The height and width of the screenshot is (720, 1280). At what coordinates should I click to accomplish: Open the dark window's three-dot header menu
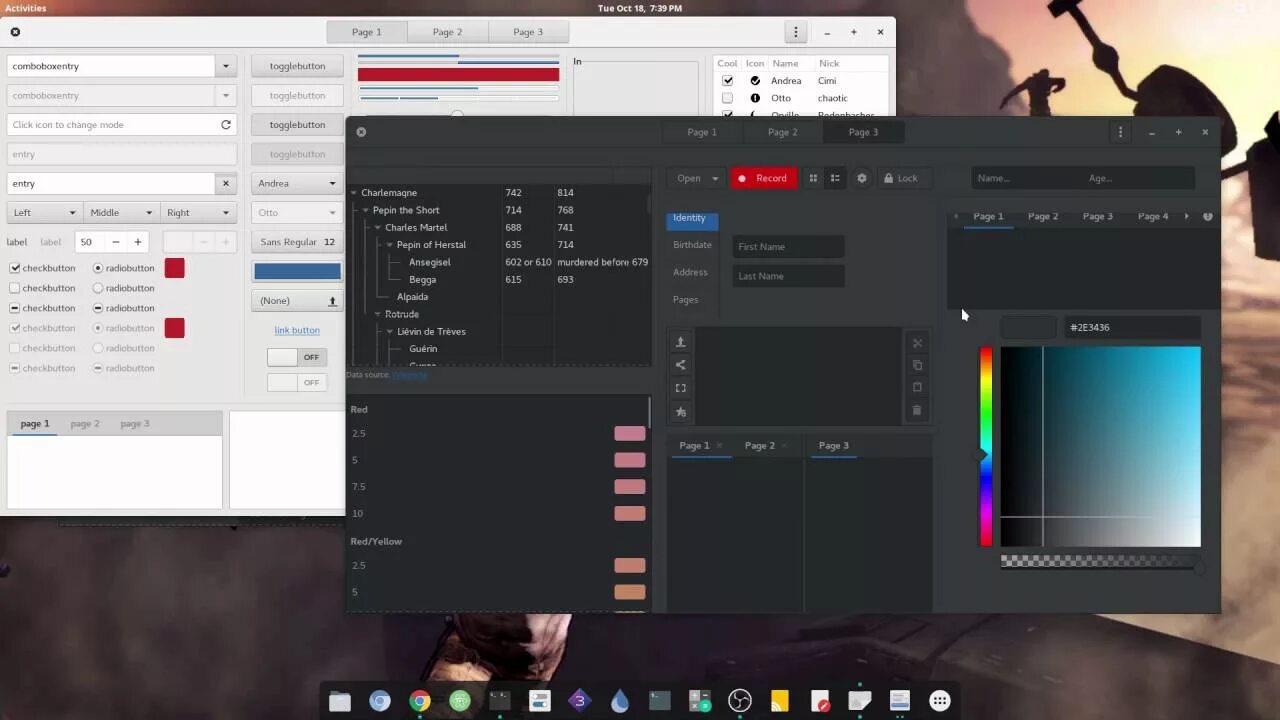(1120, 132)
